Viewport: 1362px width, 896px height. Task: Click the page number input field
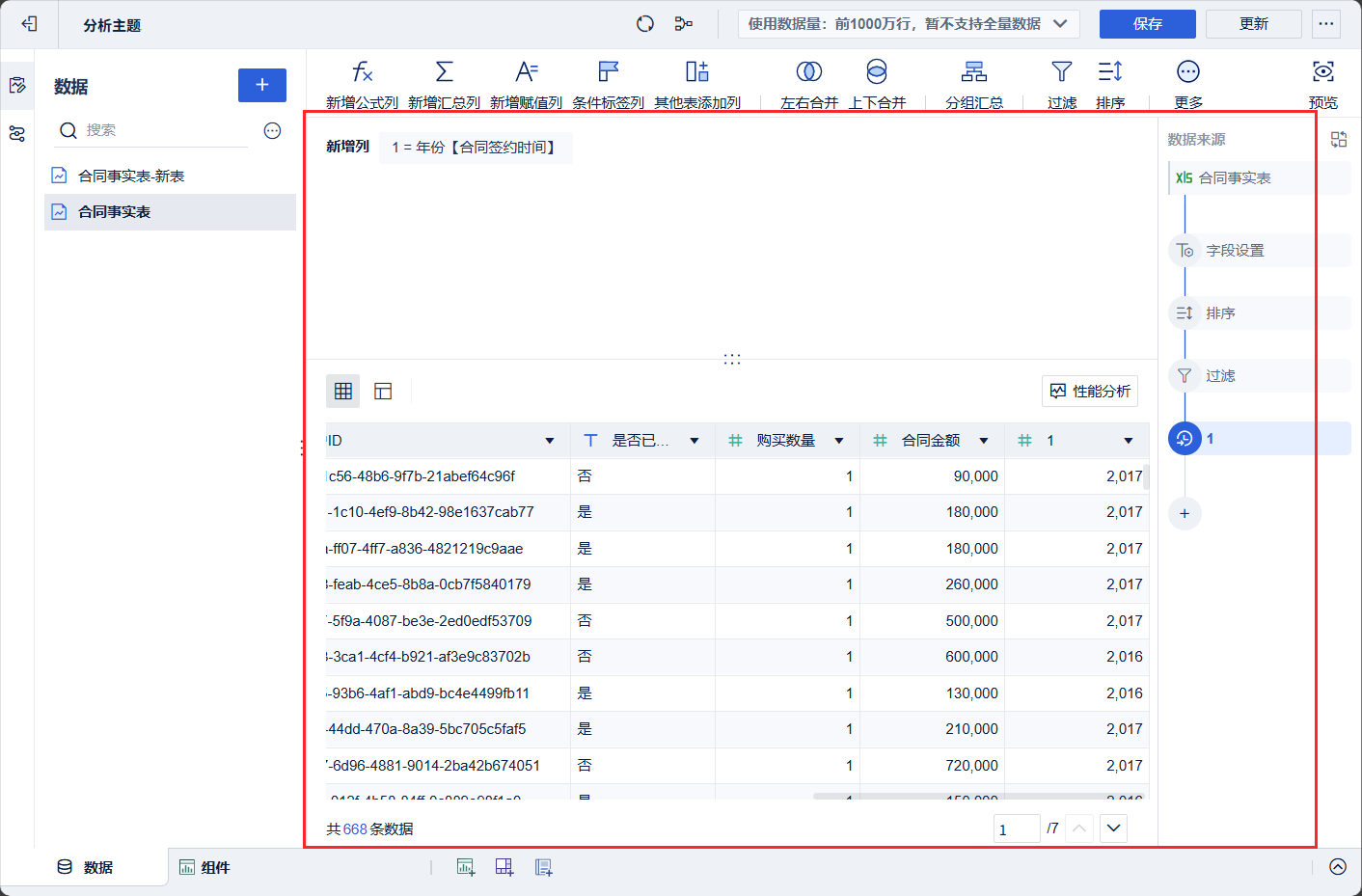pos(1017,828)
